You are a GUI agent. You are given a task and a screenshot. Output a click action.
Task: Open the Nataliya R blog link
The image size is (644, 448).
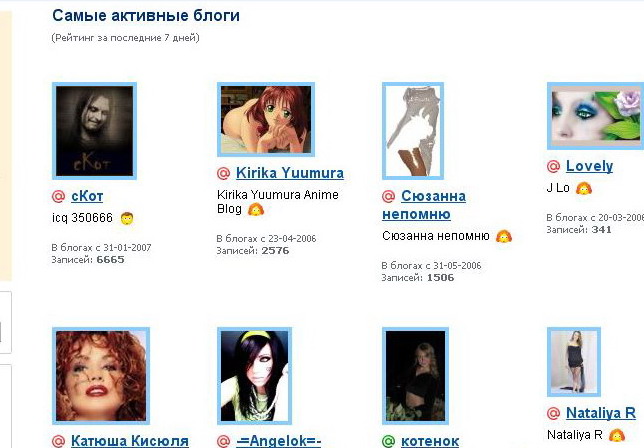601,413
